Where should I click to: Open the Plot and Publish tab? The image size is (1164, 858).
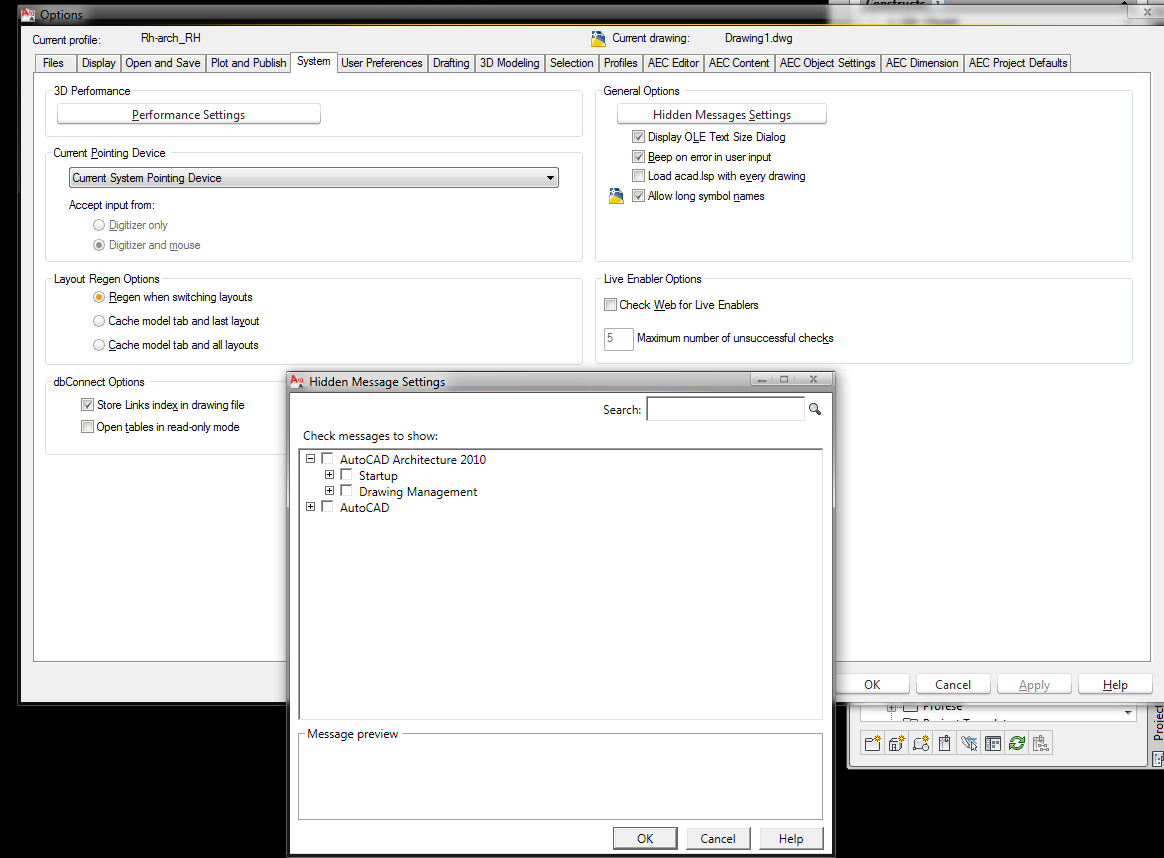(248, 63)
